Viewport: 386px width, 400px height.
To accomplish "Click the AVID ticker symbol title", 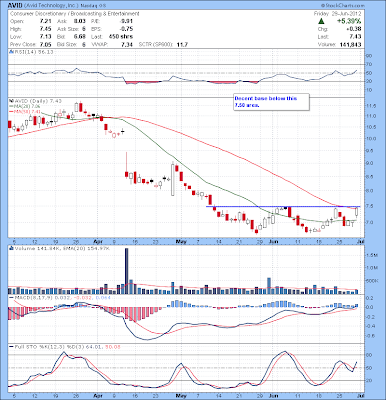I will 14,6.
